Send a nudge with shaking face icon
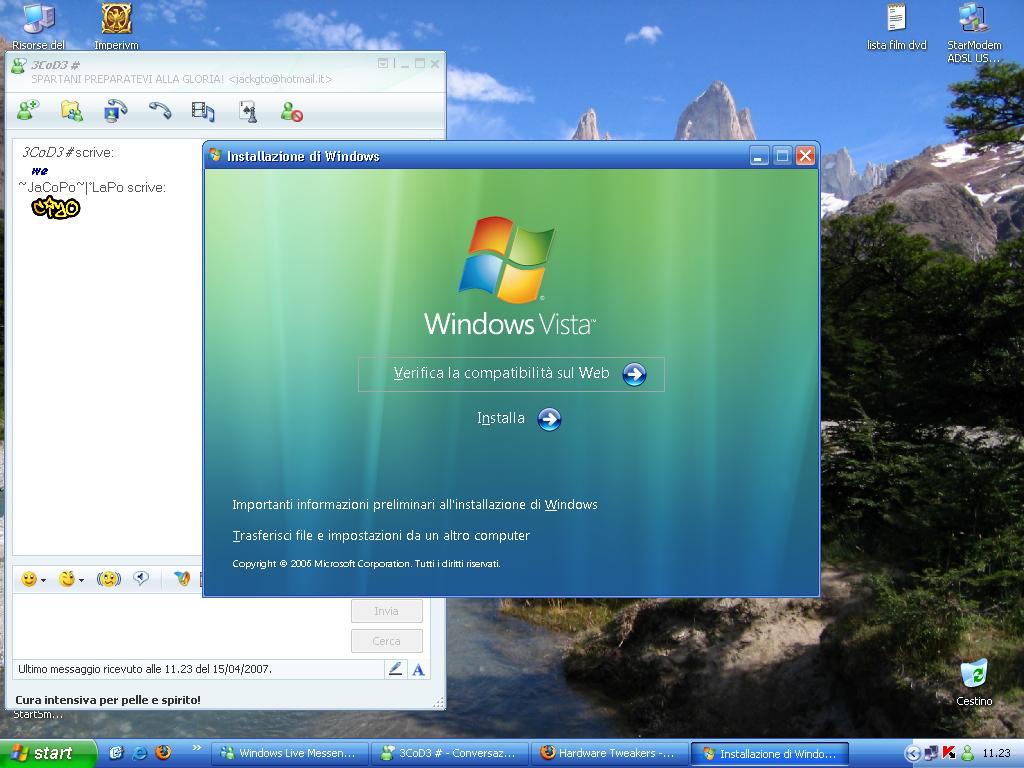 pyautogui.click(x=108, y=579)
